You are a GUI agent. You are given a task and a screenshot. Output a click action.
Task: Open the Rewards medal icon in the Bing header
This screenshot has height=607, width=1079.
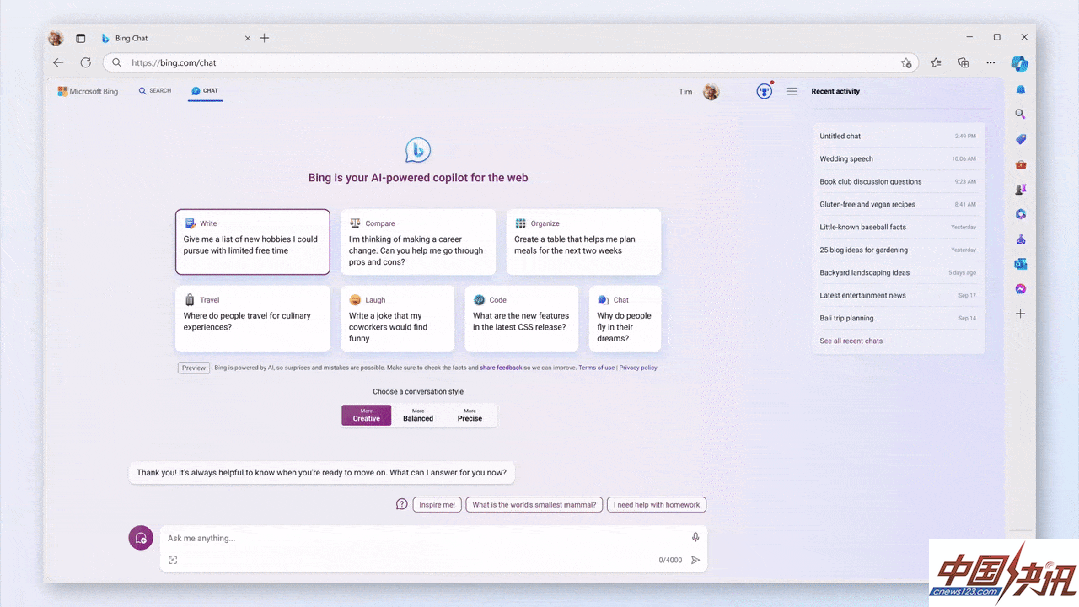[x=765, y=91]
